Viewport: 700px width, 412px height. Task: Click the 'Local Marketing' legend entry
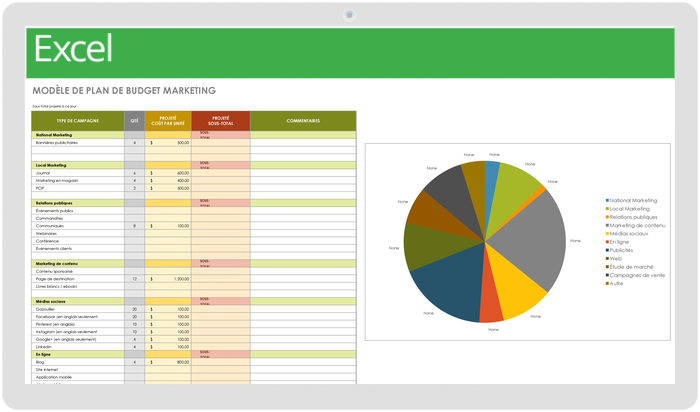628,209
